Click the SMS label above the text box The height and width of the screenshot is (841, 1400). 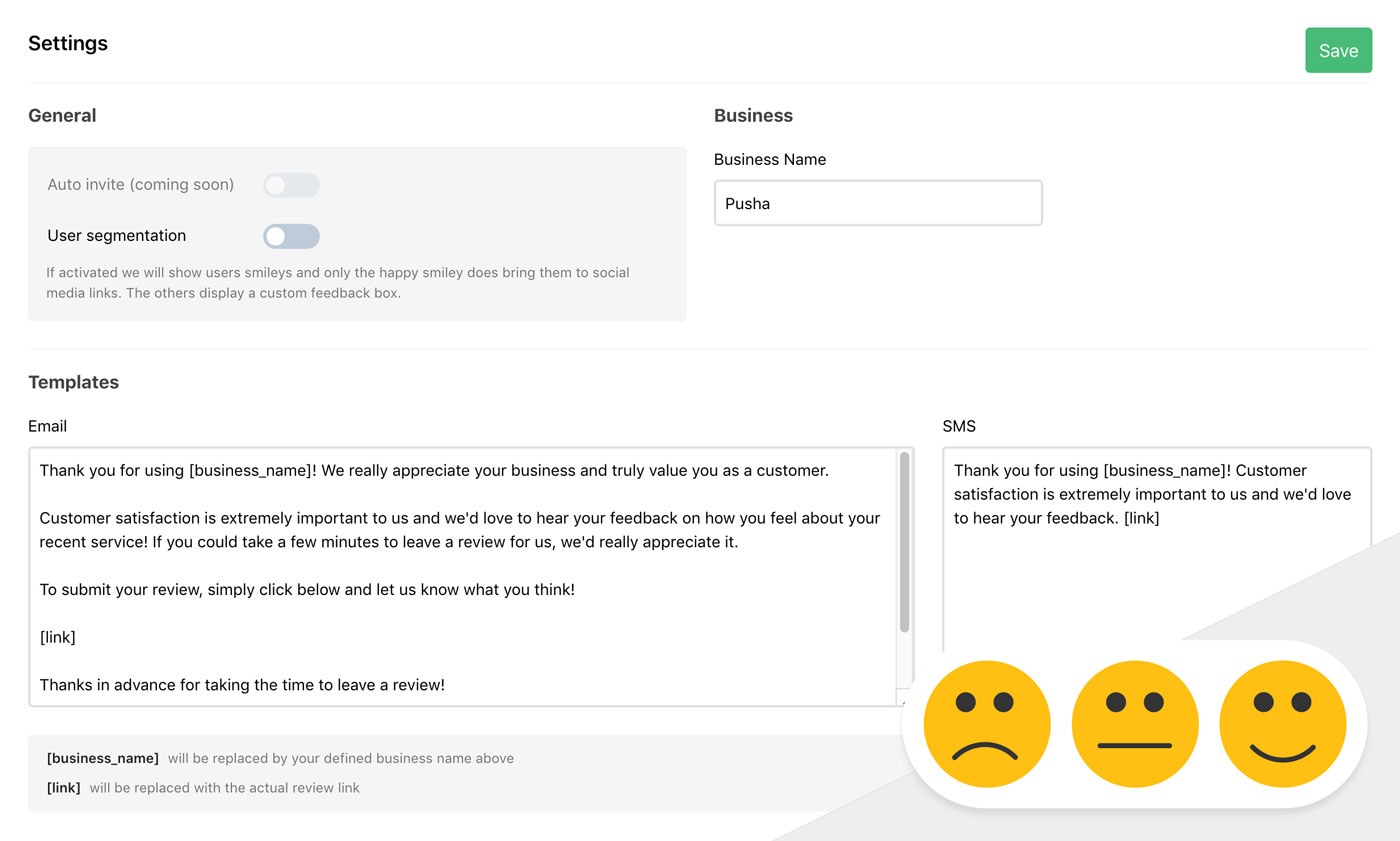click(958, 426)
